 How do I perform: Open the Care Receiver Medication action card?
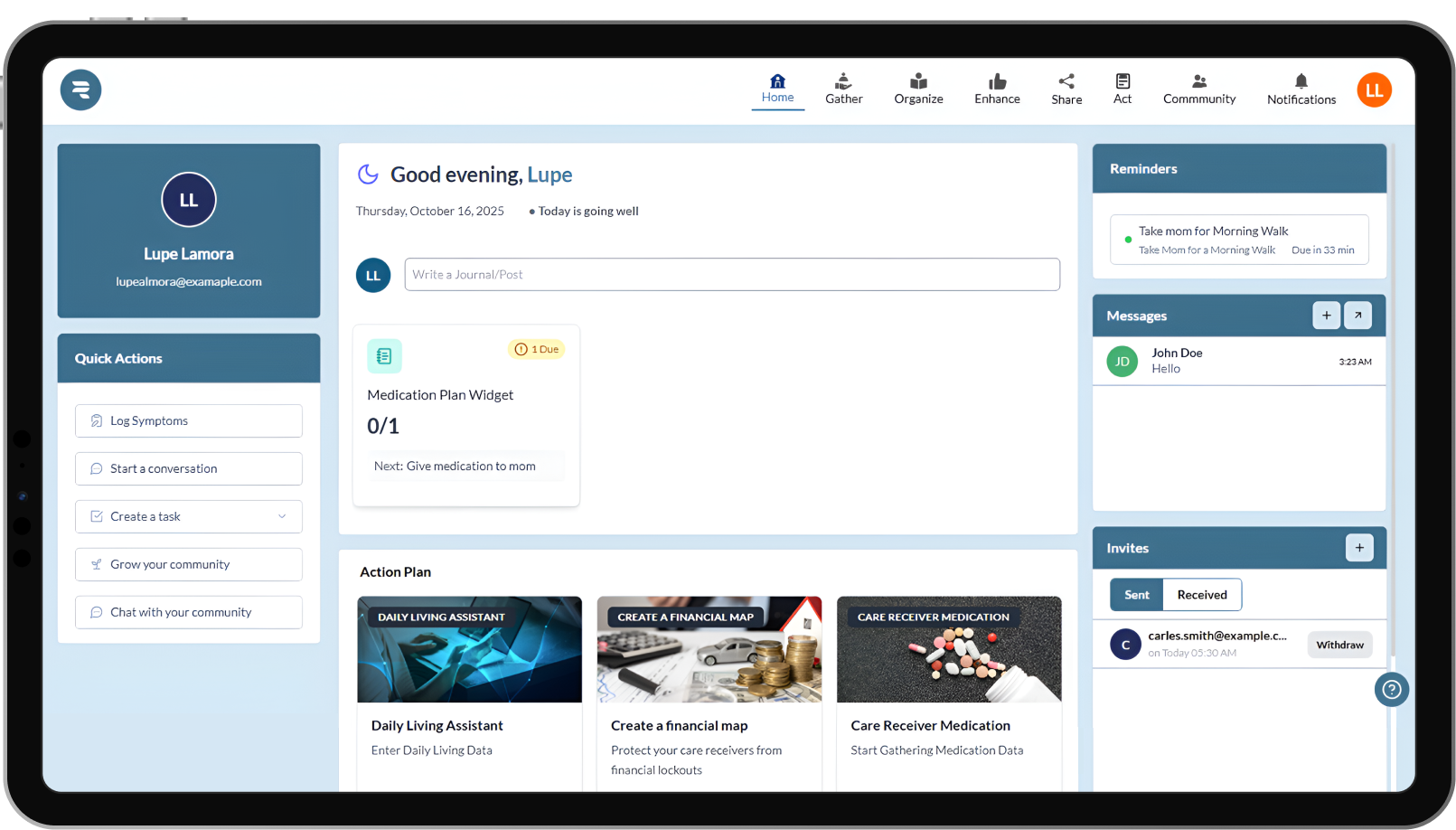coord(948,687)
